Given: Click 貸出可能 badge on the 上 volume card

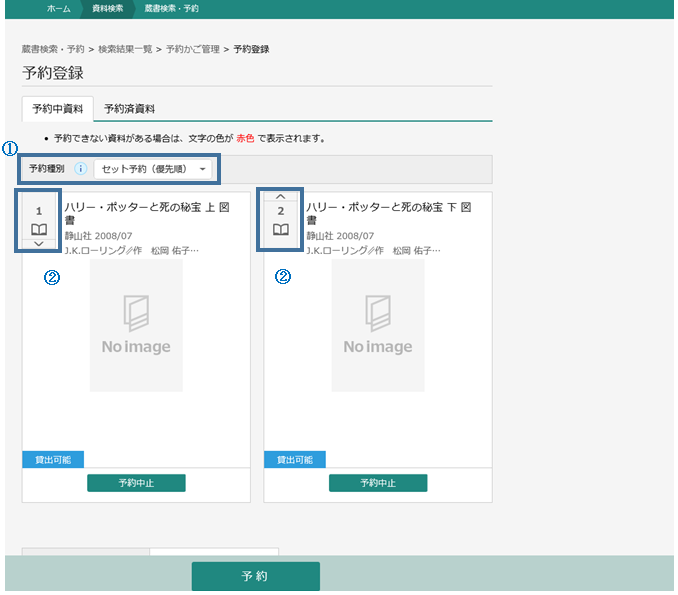Looking at the screenshot, I should click(x=53, y=459).
